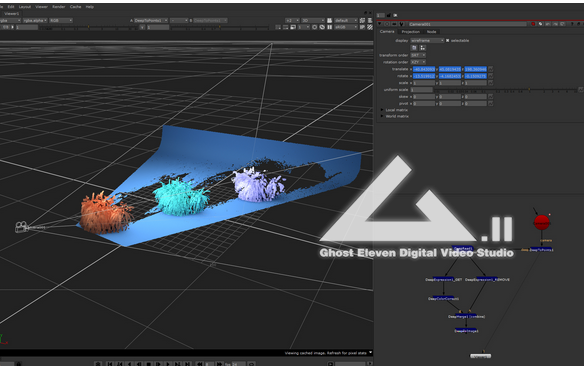Select the DeepExpression1_GET node
The height and width of the screenshot is (366, 584).
(x=444, y=280)
